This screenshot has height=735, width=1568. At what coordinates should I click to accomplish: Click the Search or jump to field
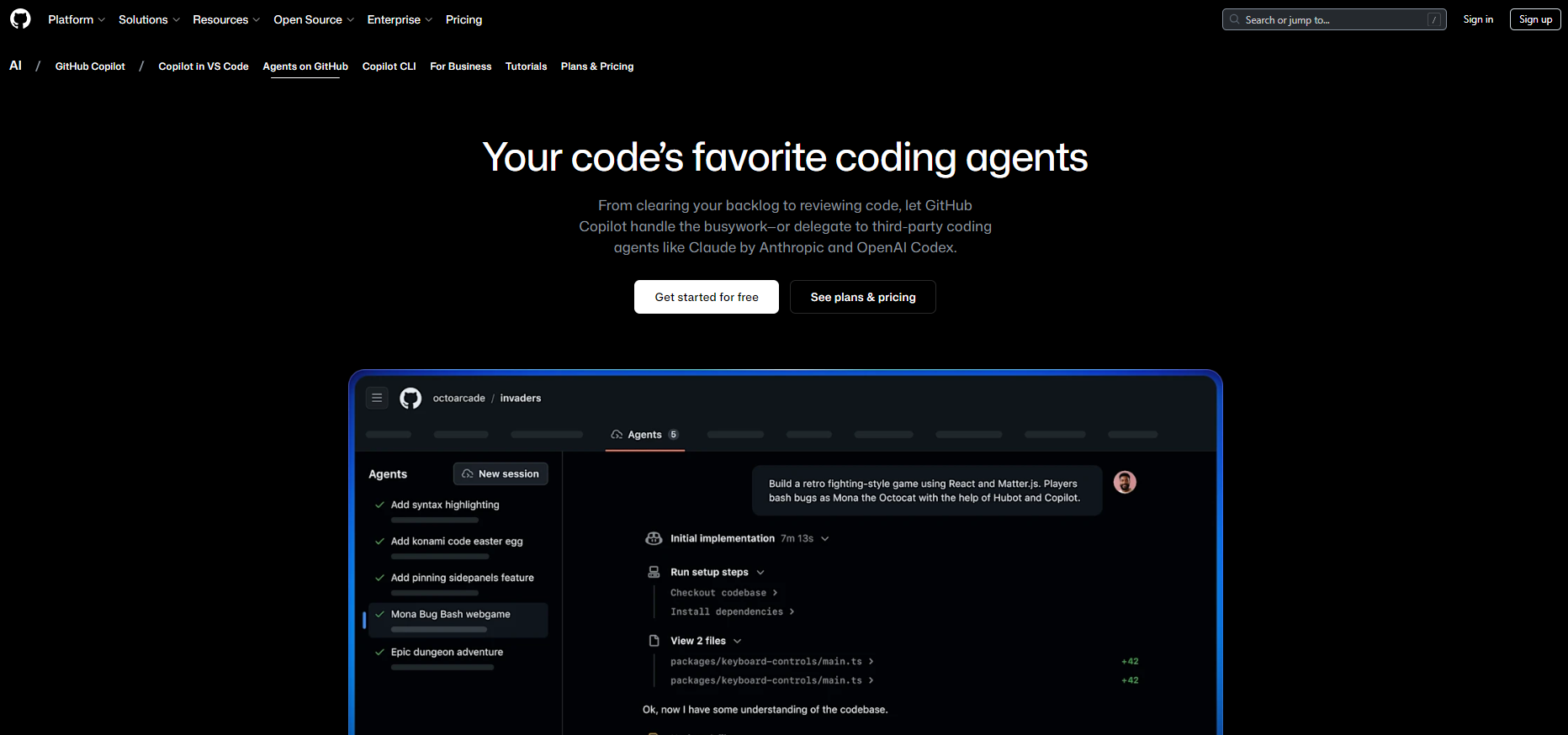tap(1334, 19)
